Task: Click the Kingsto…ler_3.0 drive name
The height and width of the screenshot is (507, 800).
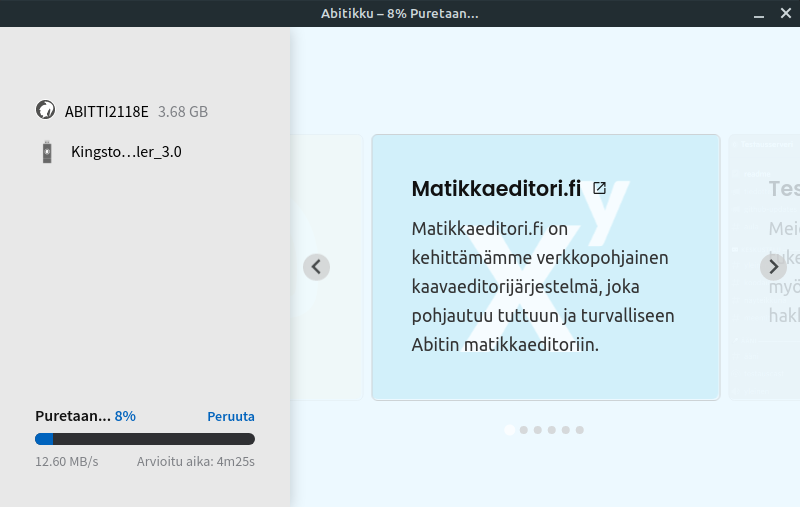Action: (126, 152)
